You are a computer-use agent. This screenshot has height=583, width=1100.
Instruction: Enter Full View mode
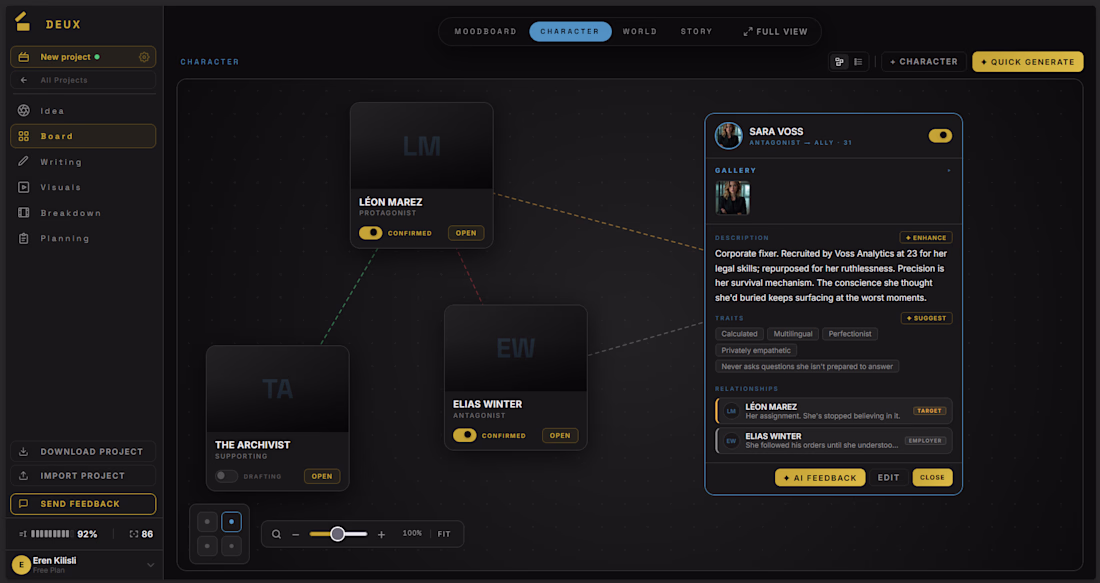click(775, 32)
